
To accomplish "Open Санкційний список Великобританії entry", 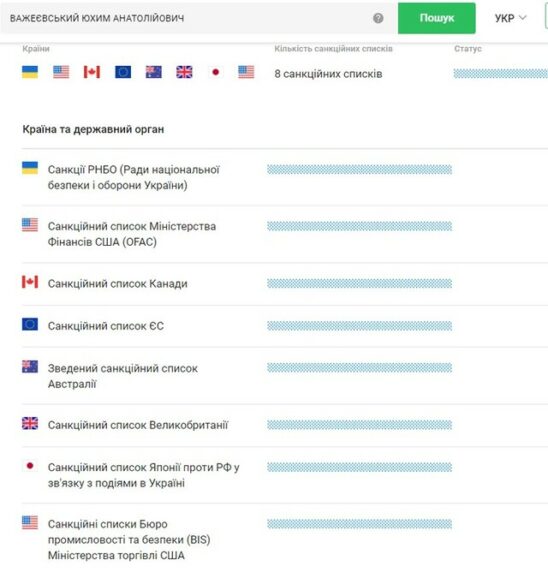I will click(x=138, y=425).
